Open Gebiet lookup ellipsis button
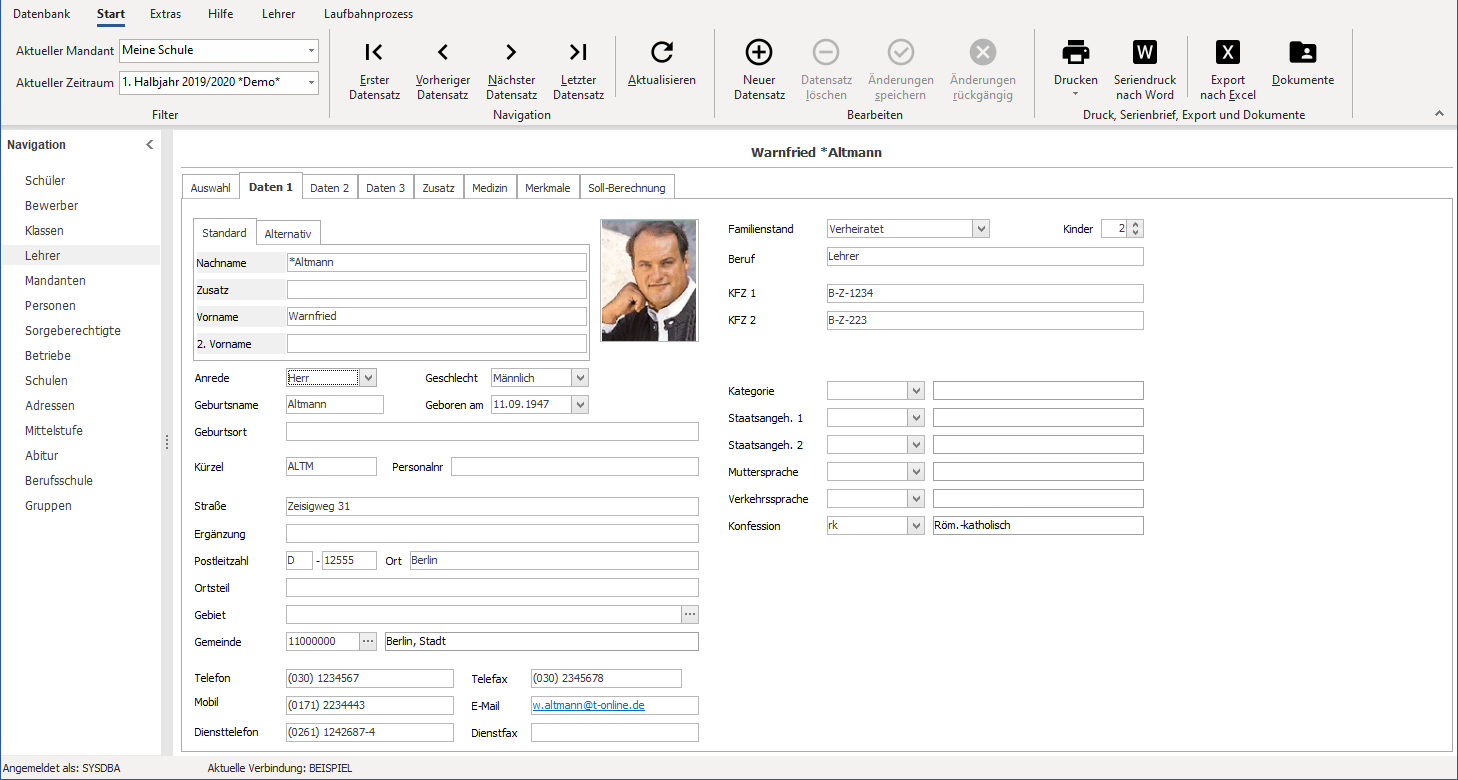This screenshot has width=1458, height=780. [x=690, y=614]
